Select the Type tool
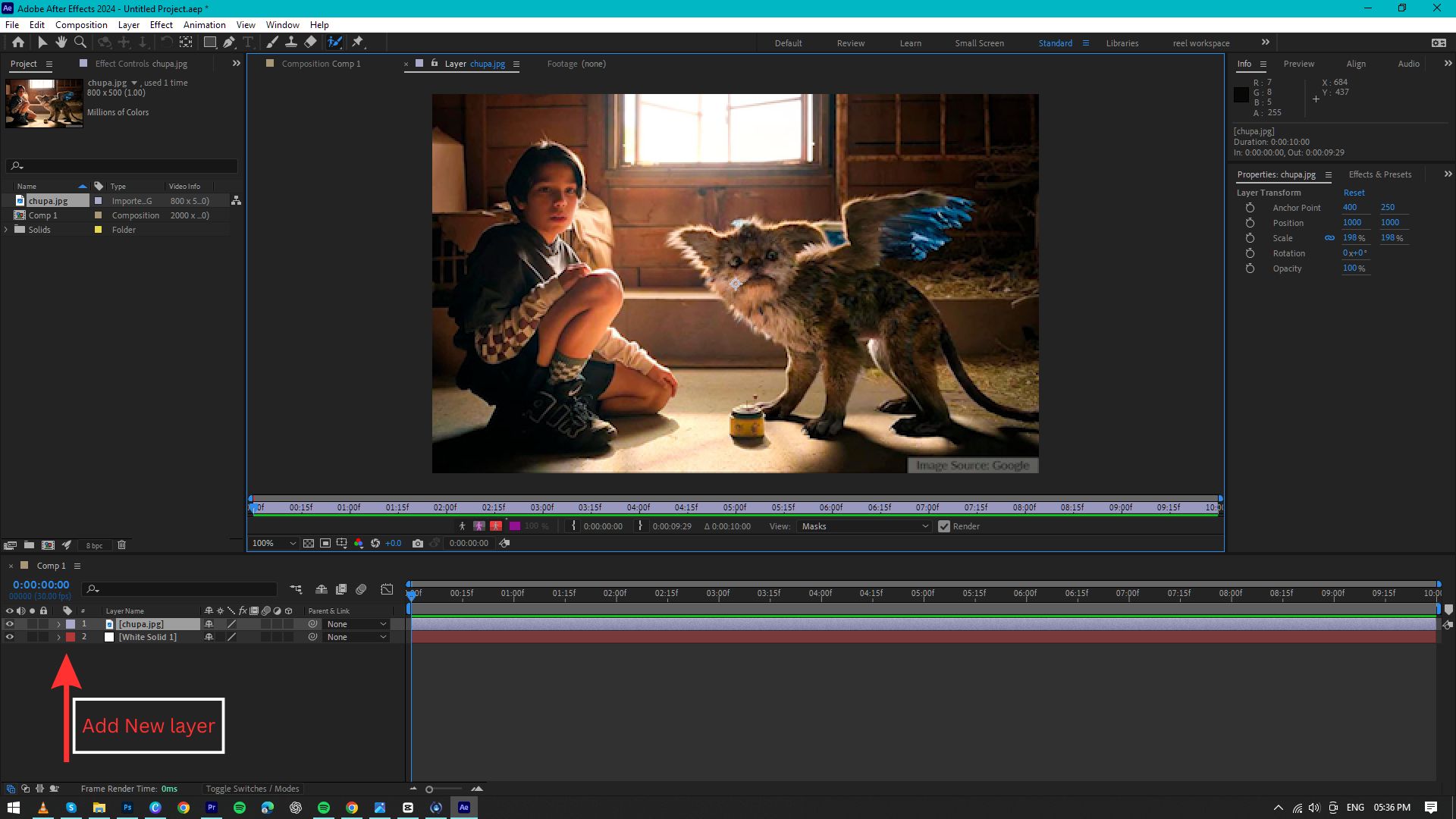 coord(248,42)
